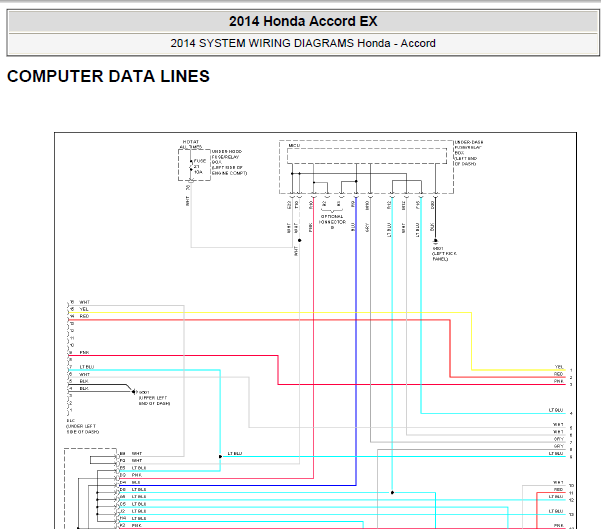Select the "2014 Honda Accord EX" title
The width and height of the screenshot is (601, 529).
click(303, 21)
